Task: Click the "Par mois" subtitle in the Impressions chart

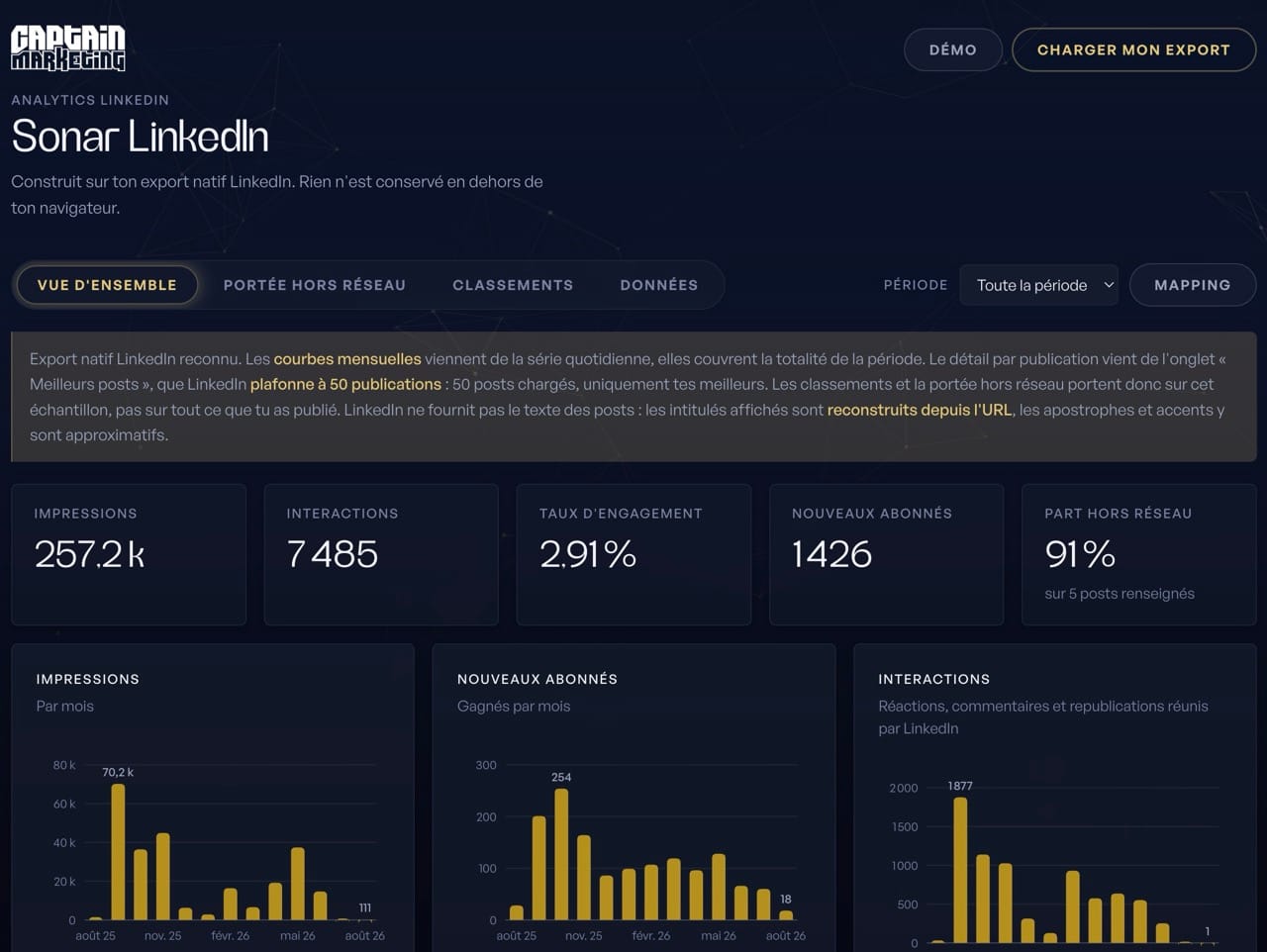Action: pos(65,706)
